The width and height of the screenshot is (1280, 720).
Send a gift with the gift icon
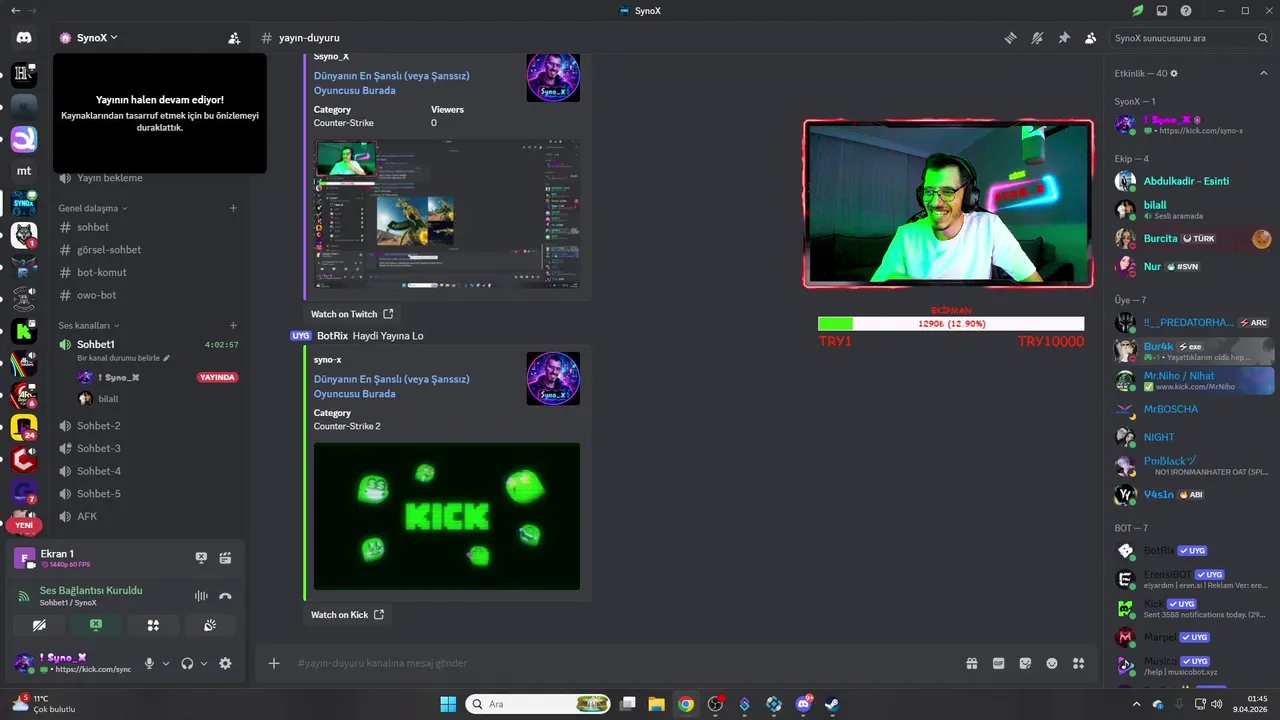971,663
